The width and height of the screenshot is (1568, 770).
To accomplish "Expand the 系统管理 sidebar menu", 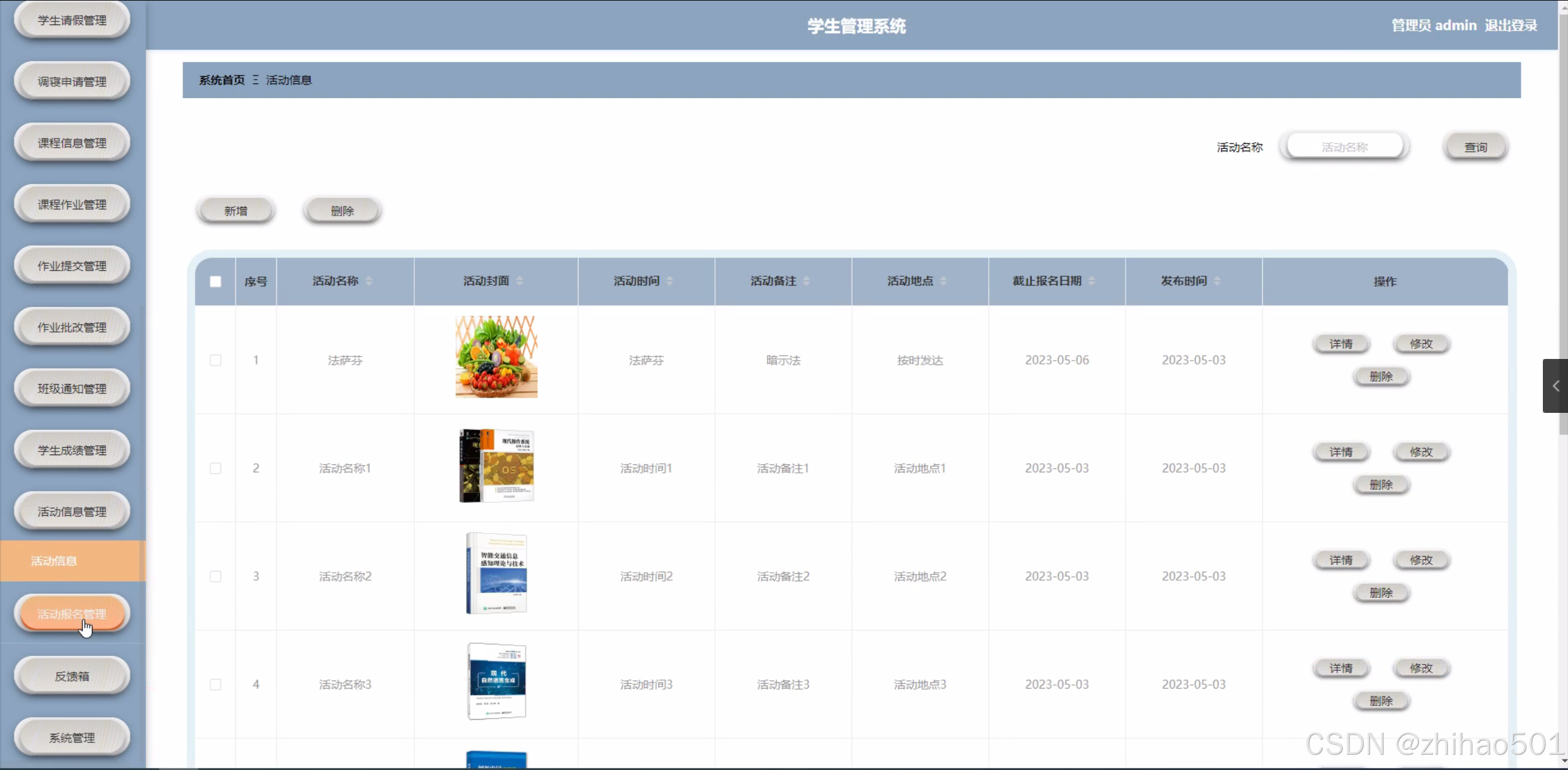I will click(x=72, y=738).
